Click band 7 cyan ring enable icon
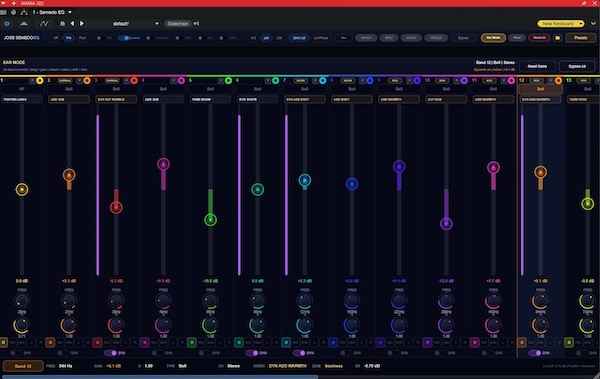Screen dimensions: 600x379 point(323,80)
